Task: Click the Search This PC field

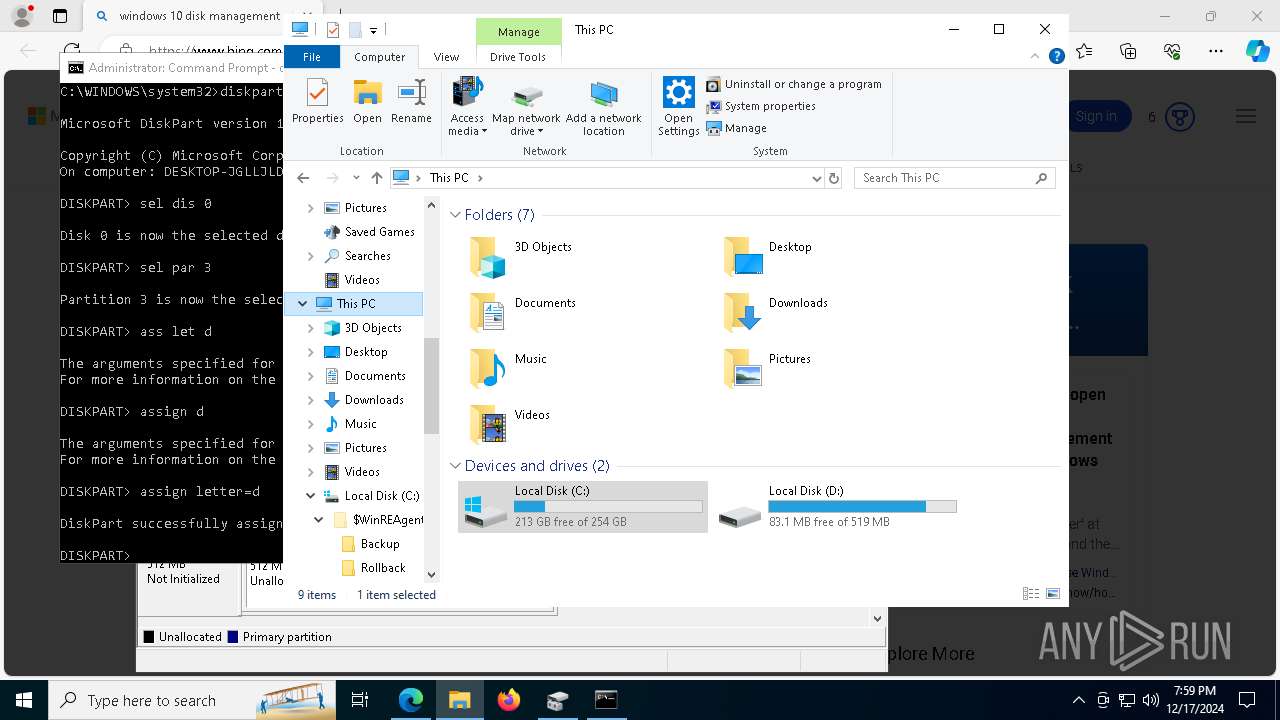Action: [x=955, y=178]
